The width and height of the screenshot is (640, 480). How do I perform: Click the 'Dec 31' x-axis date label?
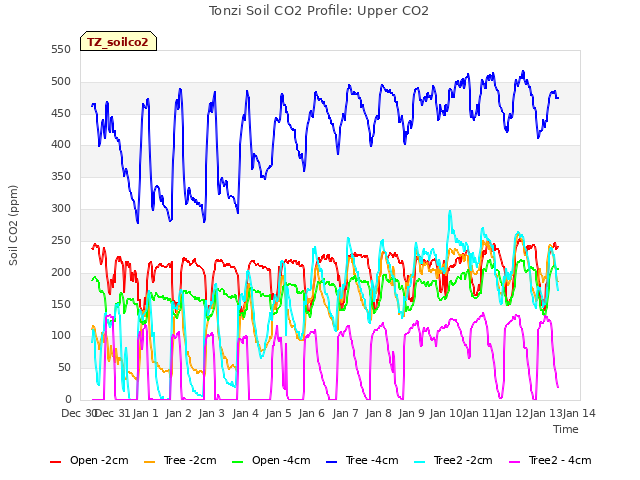pos(112,413)
